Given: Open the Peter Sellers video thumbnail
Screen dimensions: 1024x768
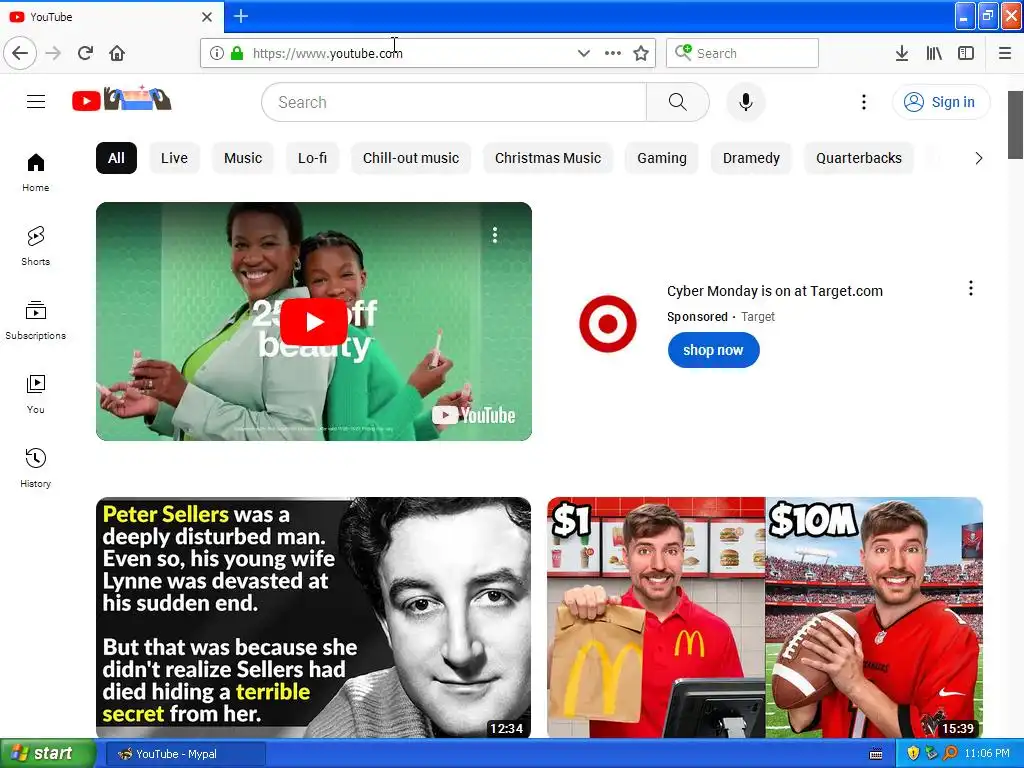Looking at the screenshot, I should click(313, 618).
